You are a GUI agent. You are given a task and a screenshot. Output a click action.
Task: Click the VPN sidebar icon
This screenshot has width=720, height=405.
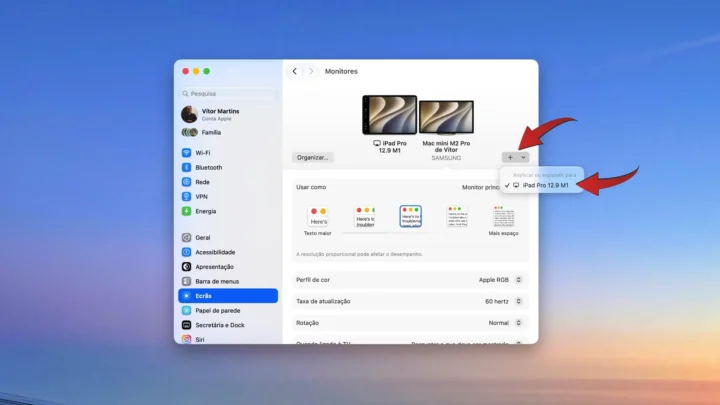186,197
